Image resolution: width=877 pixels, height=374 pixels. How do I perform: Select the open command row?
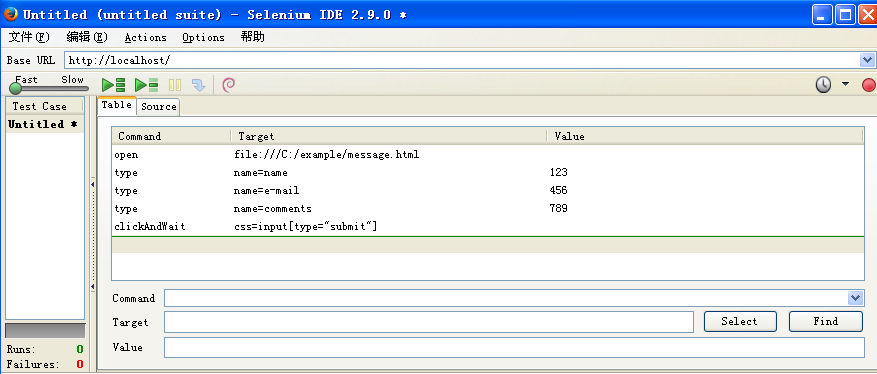point(488,154)
